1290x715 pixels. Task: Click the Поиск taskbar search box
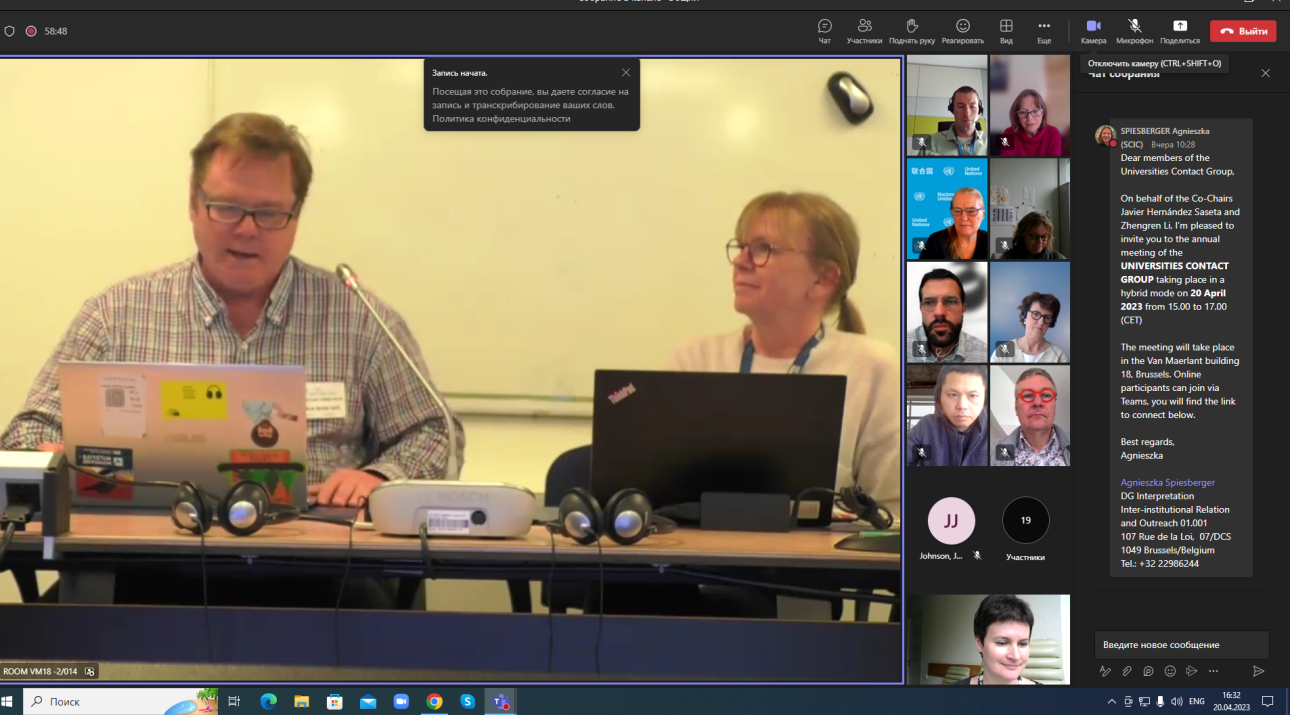tap(120, 701)
